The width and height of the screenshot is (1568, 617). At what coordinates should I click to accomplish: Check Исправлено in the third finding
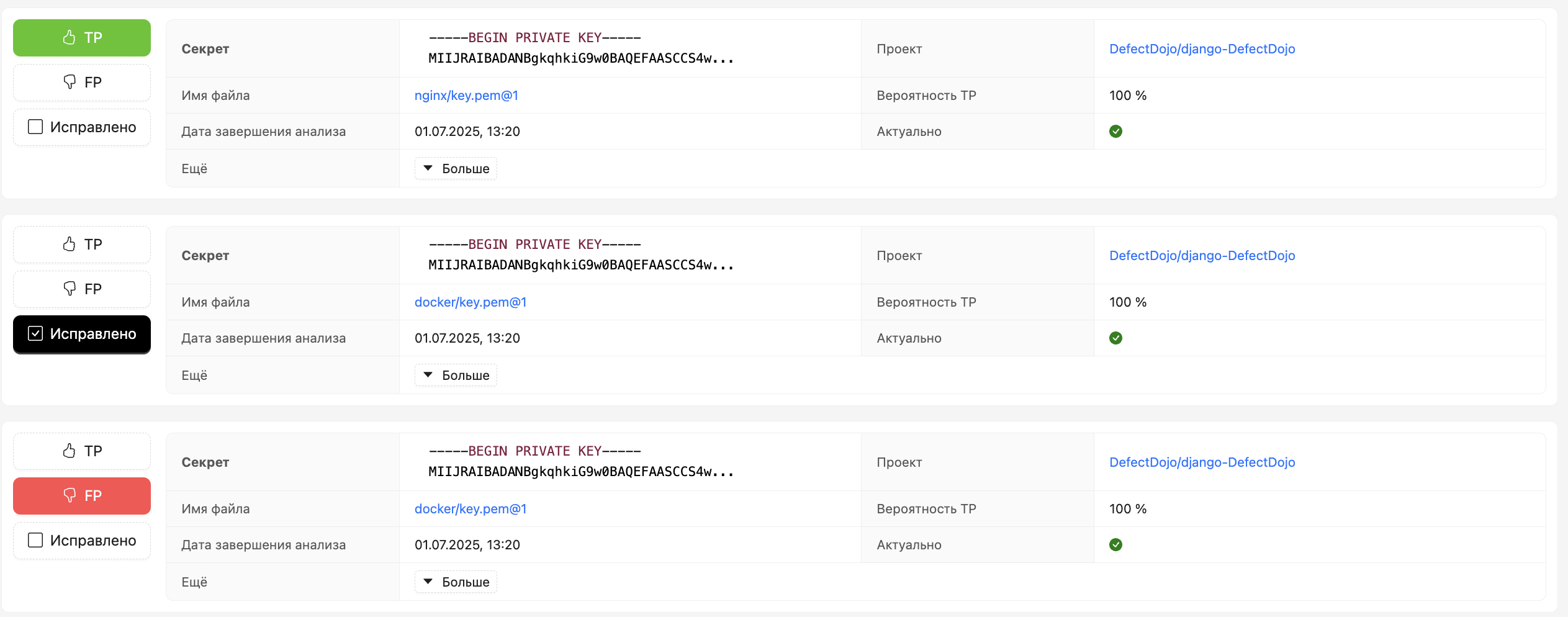click(x=82, y=541)
